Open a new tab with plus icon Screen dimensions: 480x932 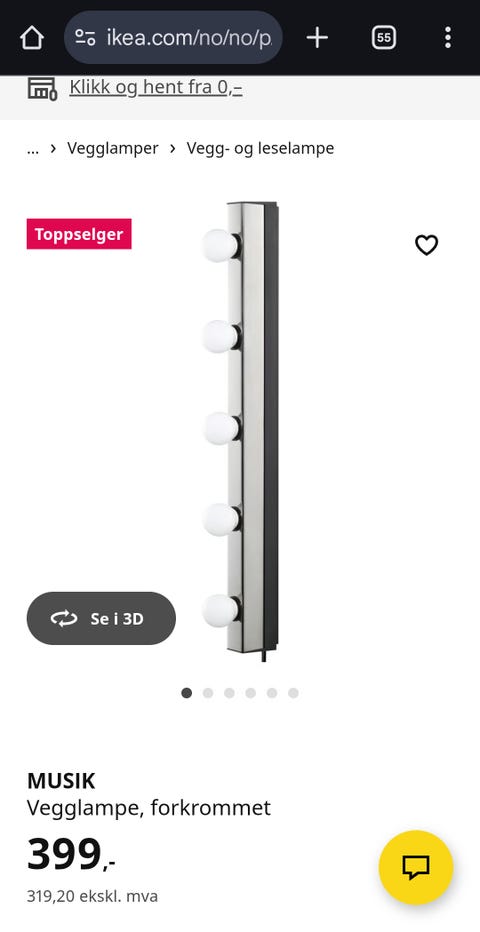(x=317, y=38)
